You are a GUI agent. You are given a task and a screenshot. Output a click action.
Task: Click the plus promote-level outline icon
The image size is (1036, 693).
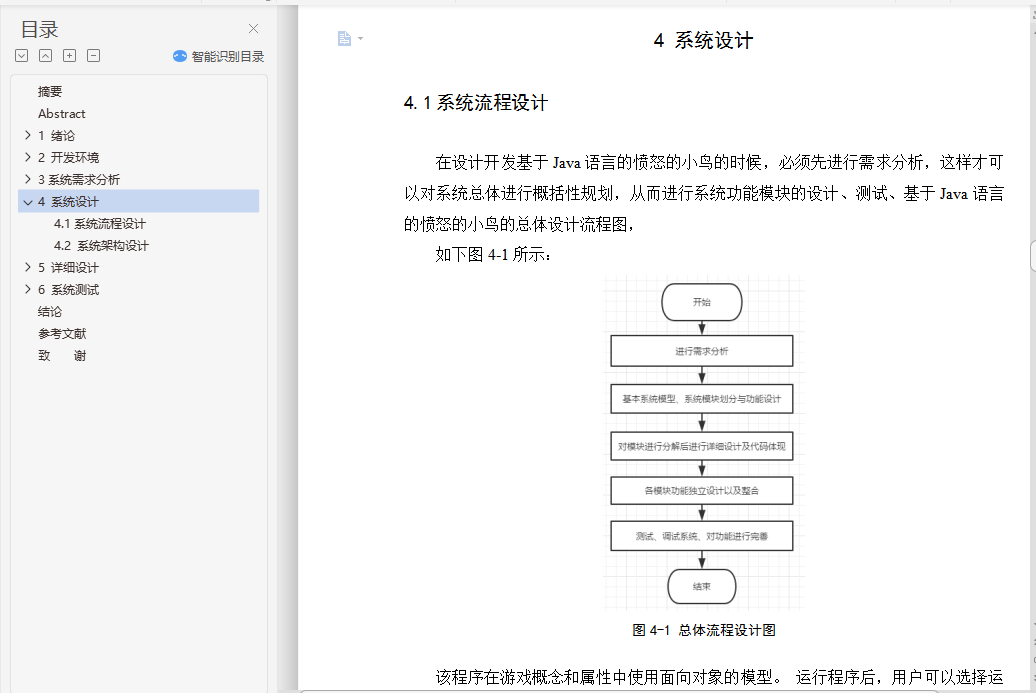pyautogui.click(x=69, y=56)
